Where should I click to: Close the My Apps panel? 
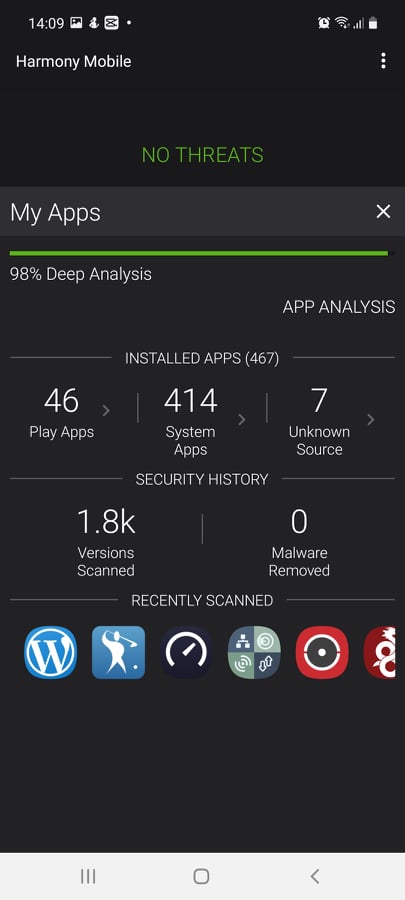pyautogui.click(x=383, y=212)
